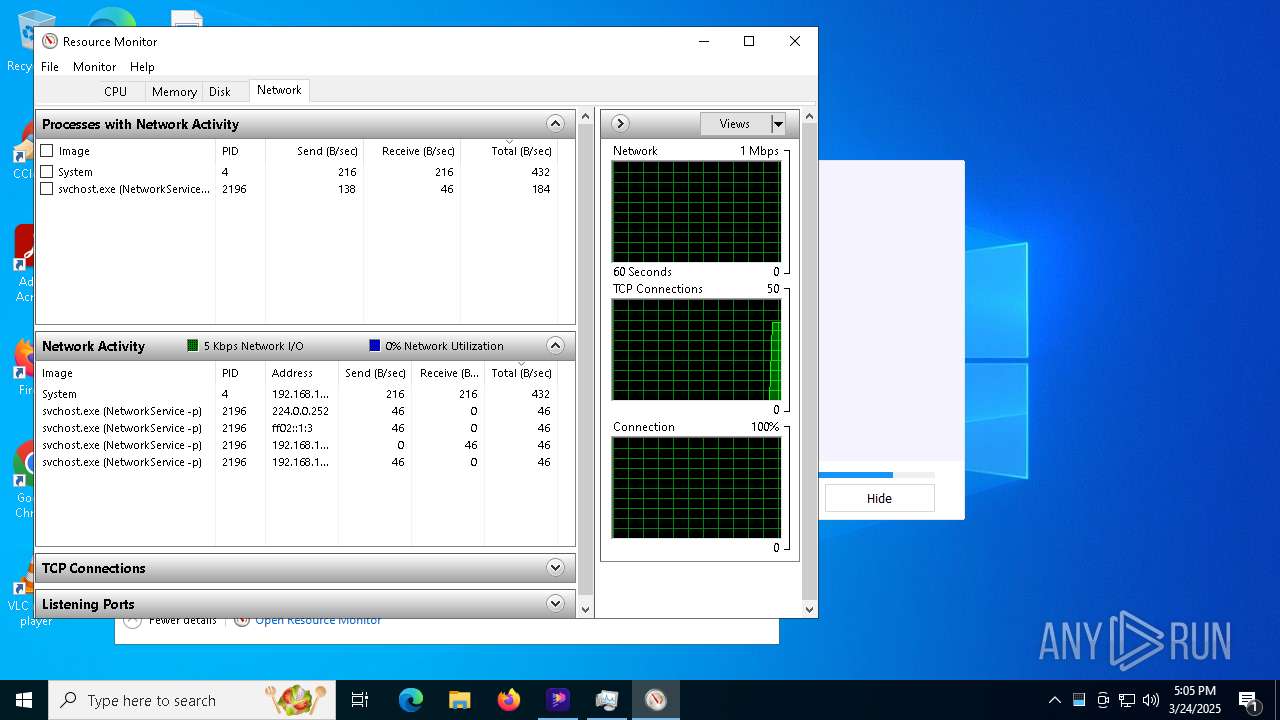Select the 224.0.0.252 svchost row
The height and width of the screenshot is (720, 1280).
[297, 411]
